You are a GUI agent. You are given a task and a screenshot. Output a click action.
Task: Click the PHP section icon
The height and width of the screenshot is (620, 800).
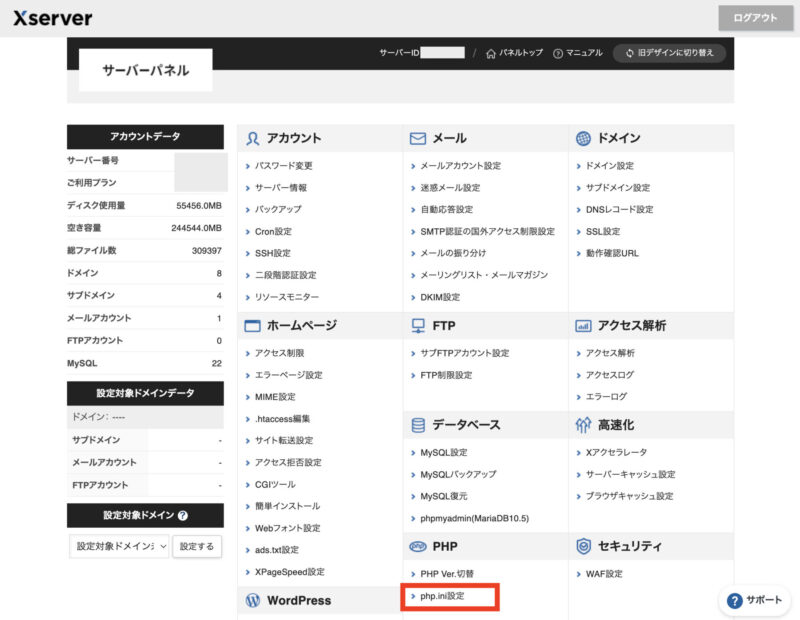click(x=417, y=546)
